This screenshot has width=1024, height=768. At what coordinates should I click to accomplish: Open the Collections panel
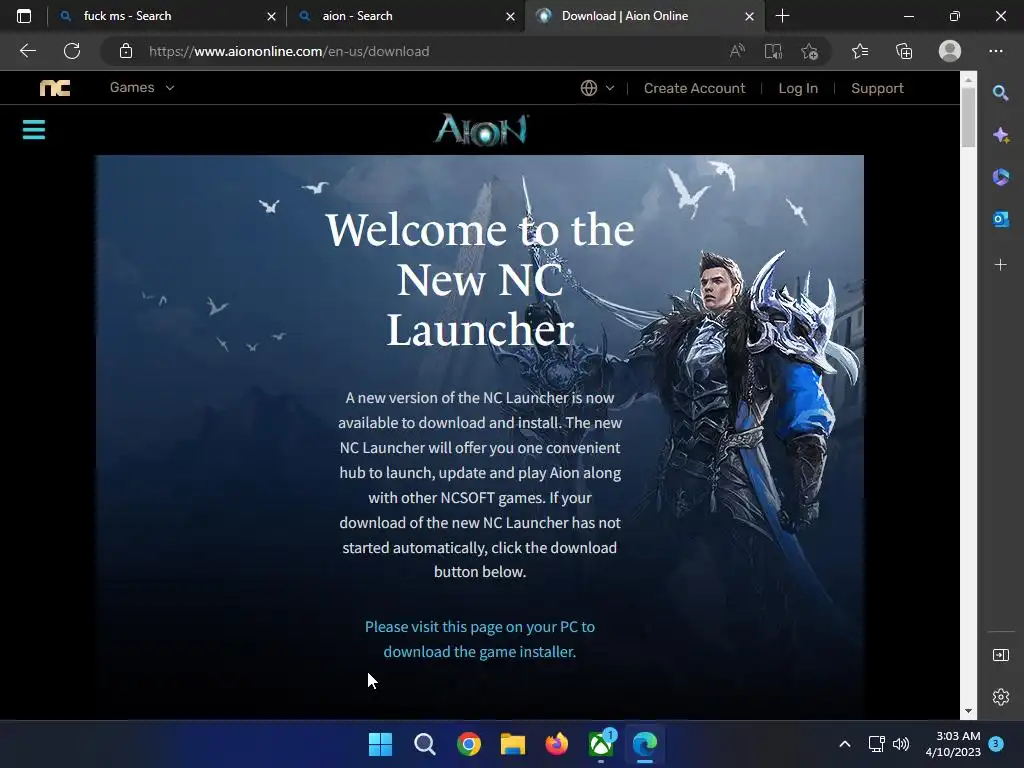pyautogui.click(x=904, y=51)
